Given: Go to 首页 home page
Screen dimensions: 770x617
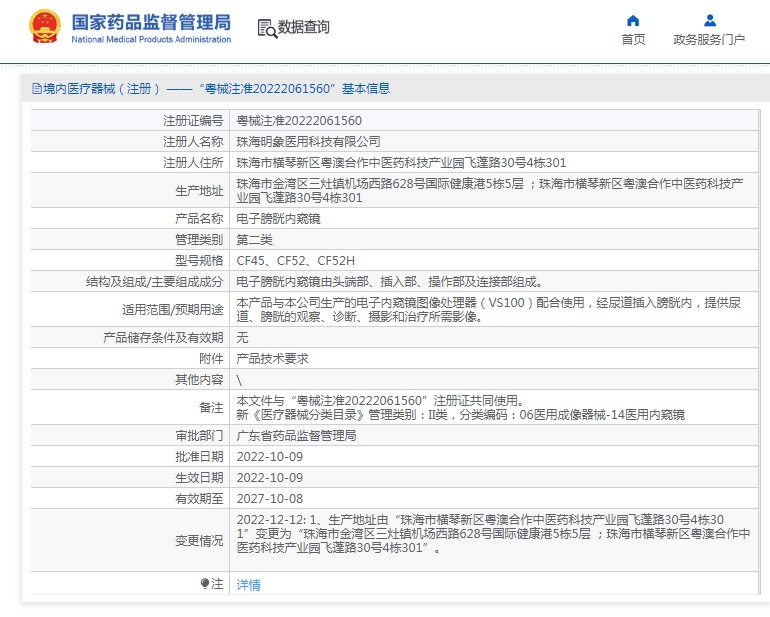Looking at the screenshot, I should (633, 39).
